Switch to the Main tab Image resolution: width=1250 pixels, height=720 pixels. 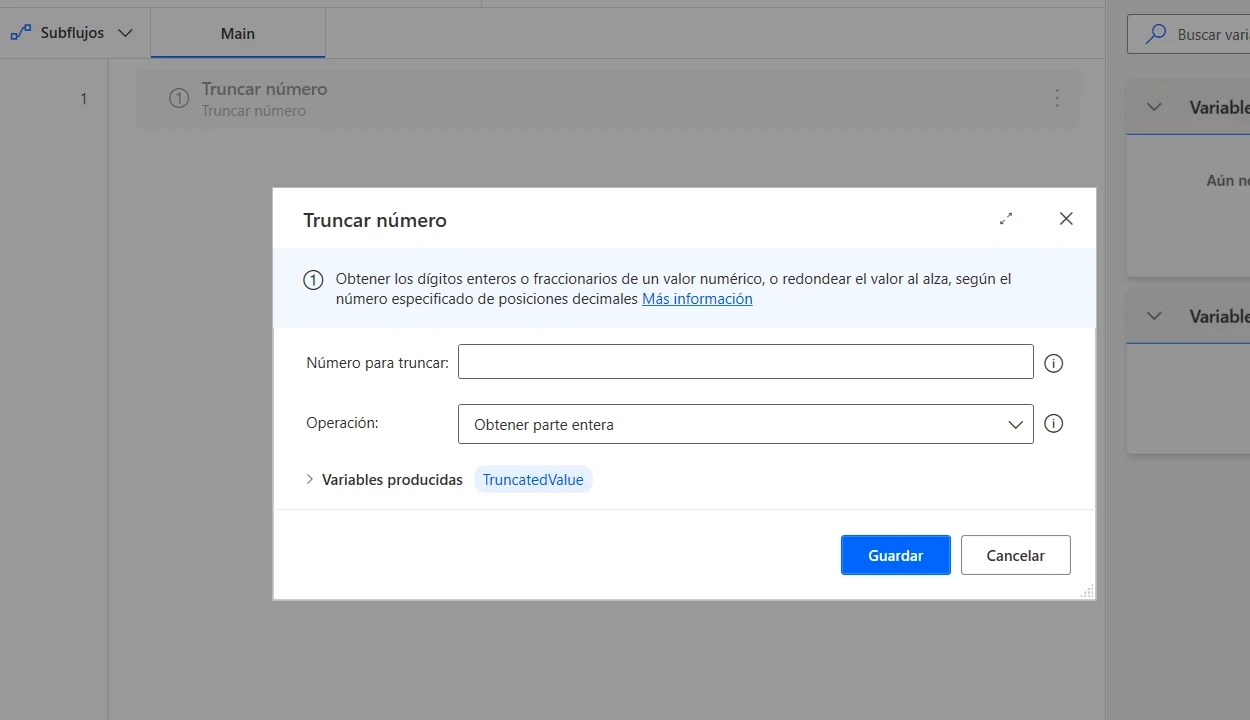tap(238, 33)
